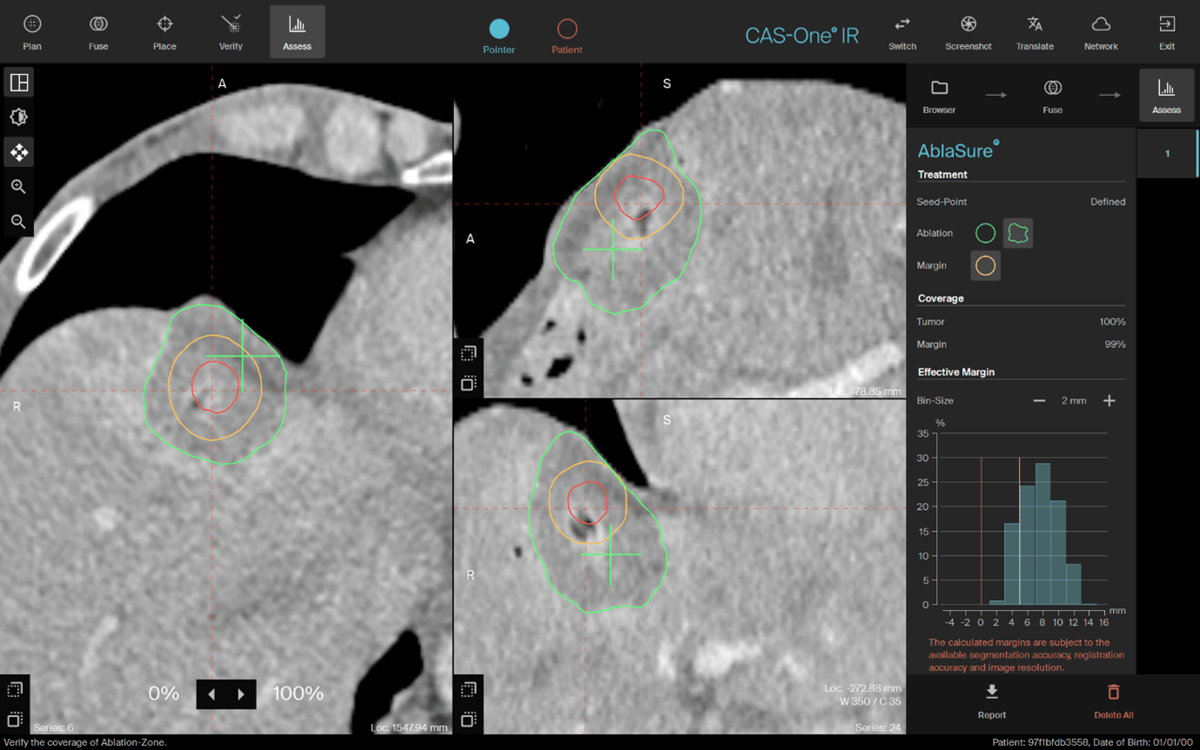The image size is (1200, 750).
Task: Click upper overlay icon in coronal view
Action: pyautogui.click(x=468, y=690)
